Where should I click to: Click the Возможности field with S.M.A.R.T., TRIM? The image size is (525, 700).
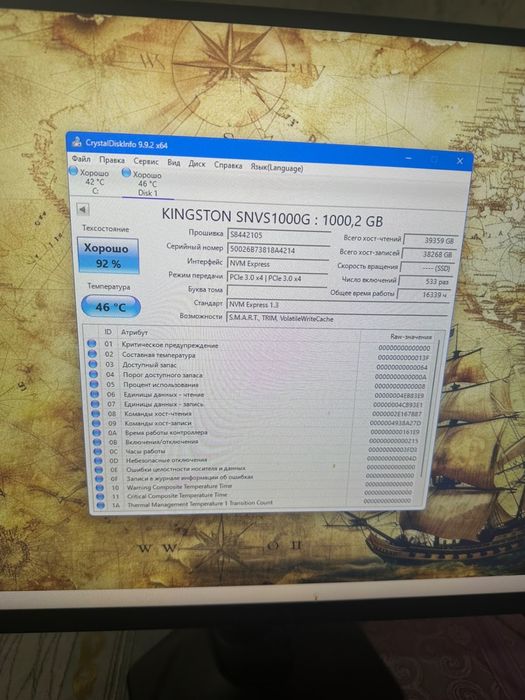(337, 319)
